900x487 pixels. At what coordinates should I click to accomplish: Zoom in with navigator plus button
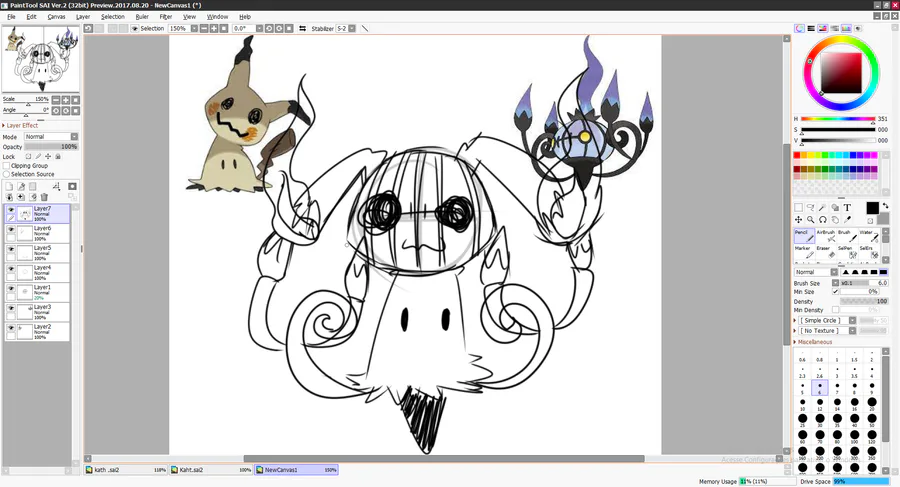[65, 100]
